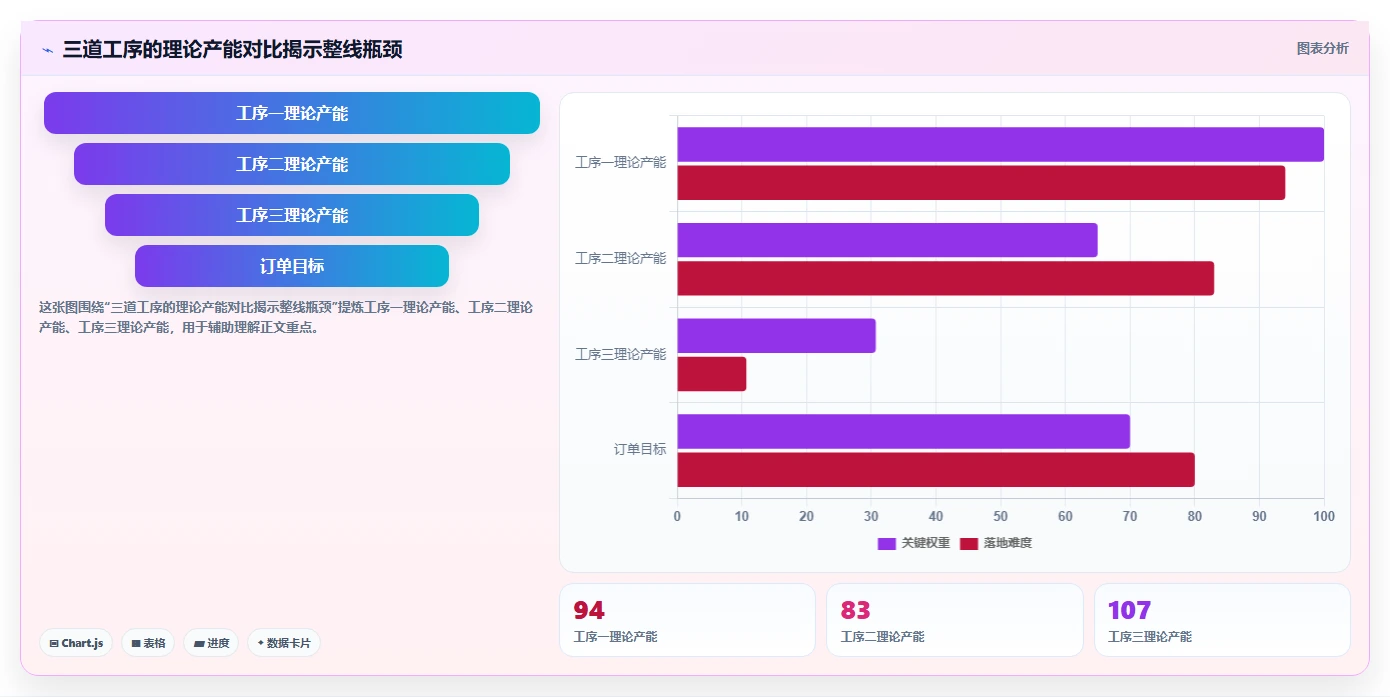Click the 工序三理论产能 y-axis label on chart

620,354
